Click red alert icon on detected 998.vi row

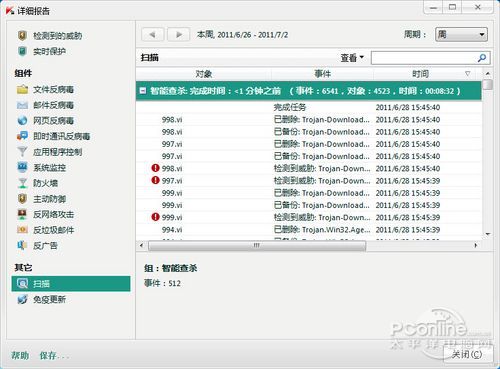(155, 168)
